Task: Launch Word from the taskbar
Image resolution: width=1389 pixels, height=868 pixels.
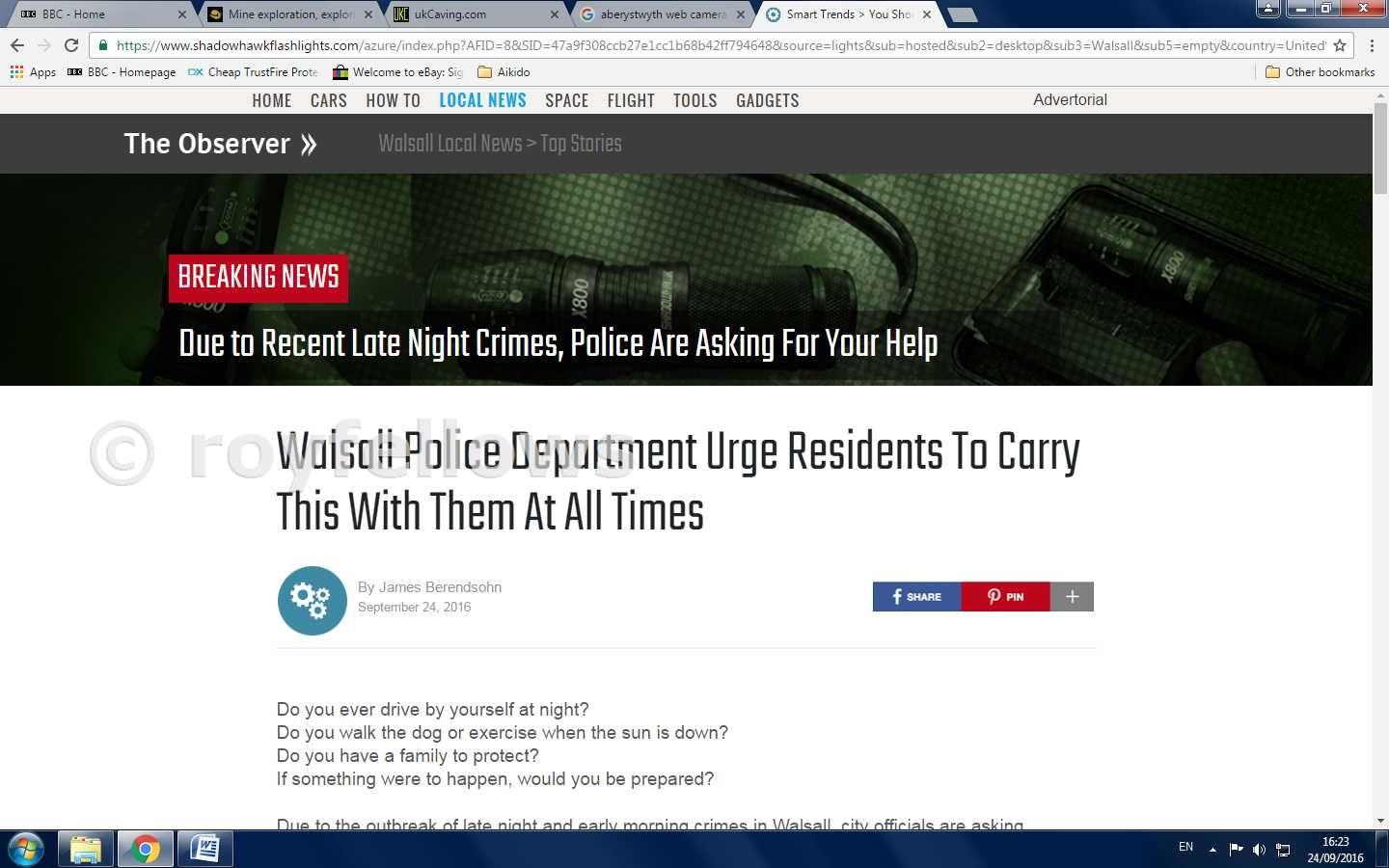Action: point(204,849)
